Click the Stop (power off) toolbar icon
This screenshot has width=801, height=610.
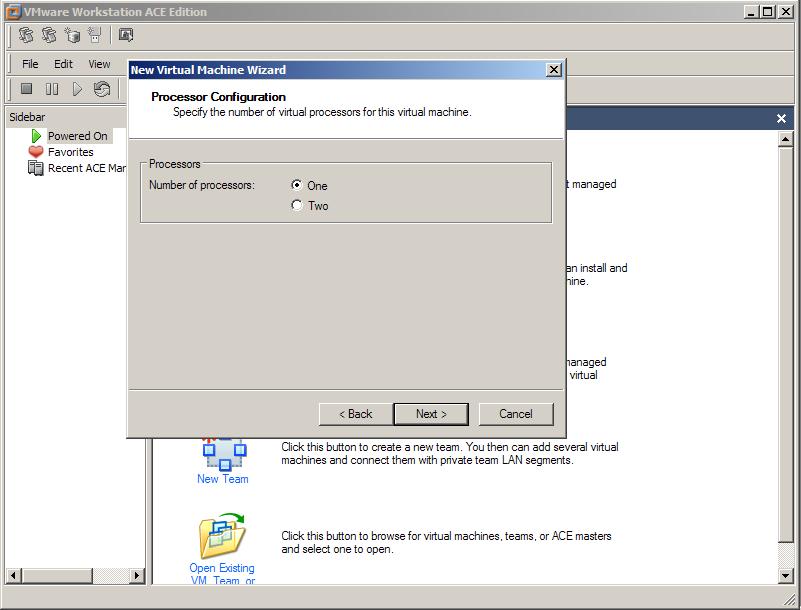click(x=27, y=89)
